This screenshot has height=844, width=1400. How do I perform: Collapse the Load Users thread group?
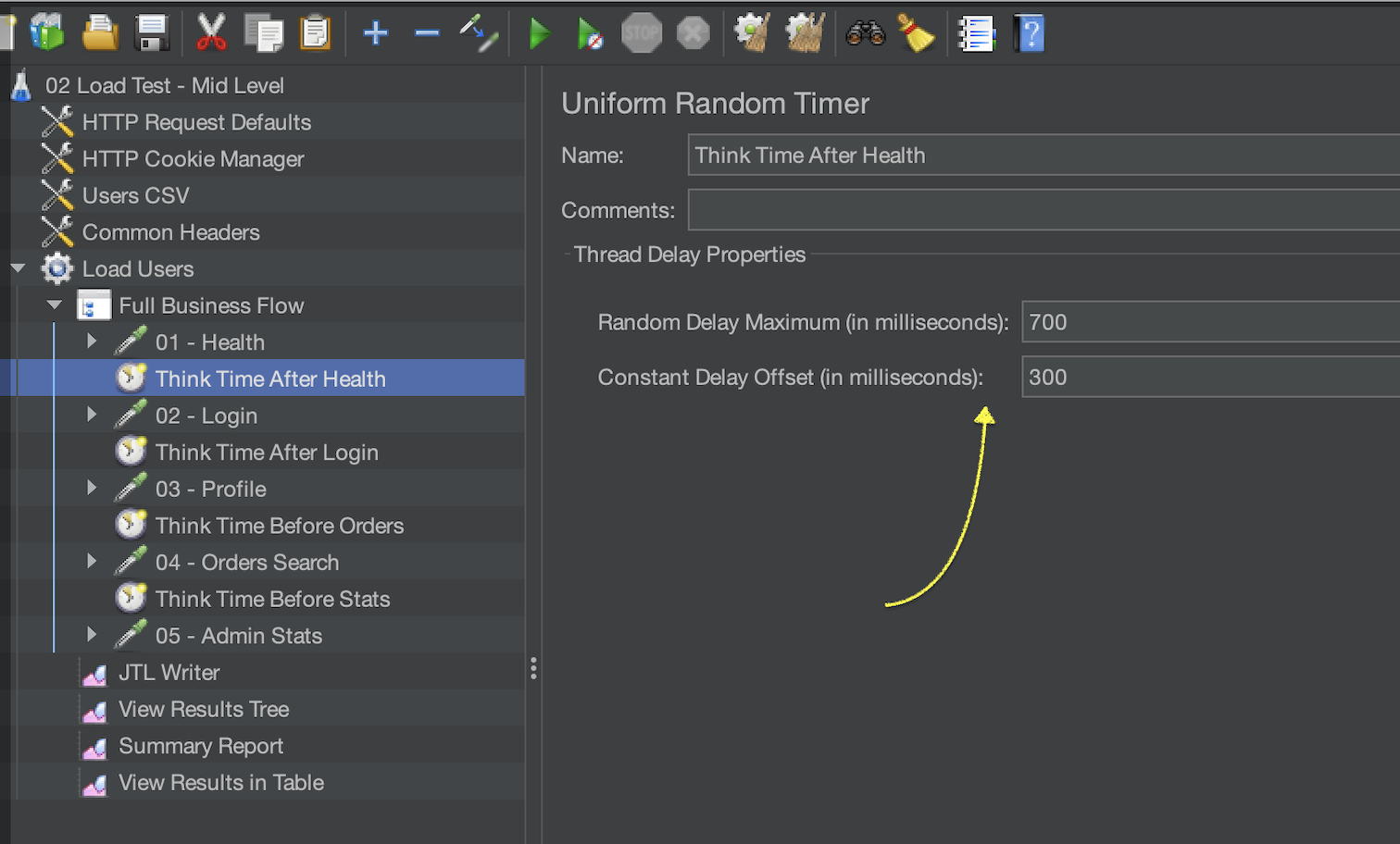[19, 268]
